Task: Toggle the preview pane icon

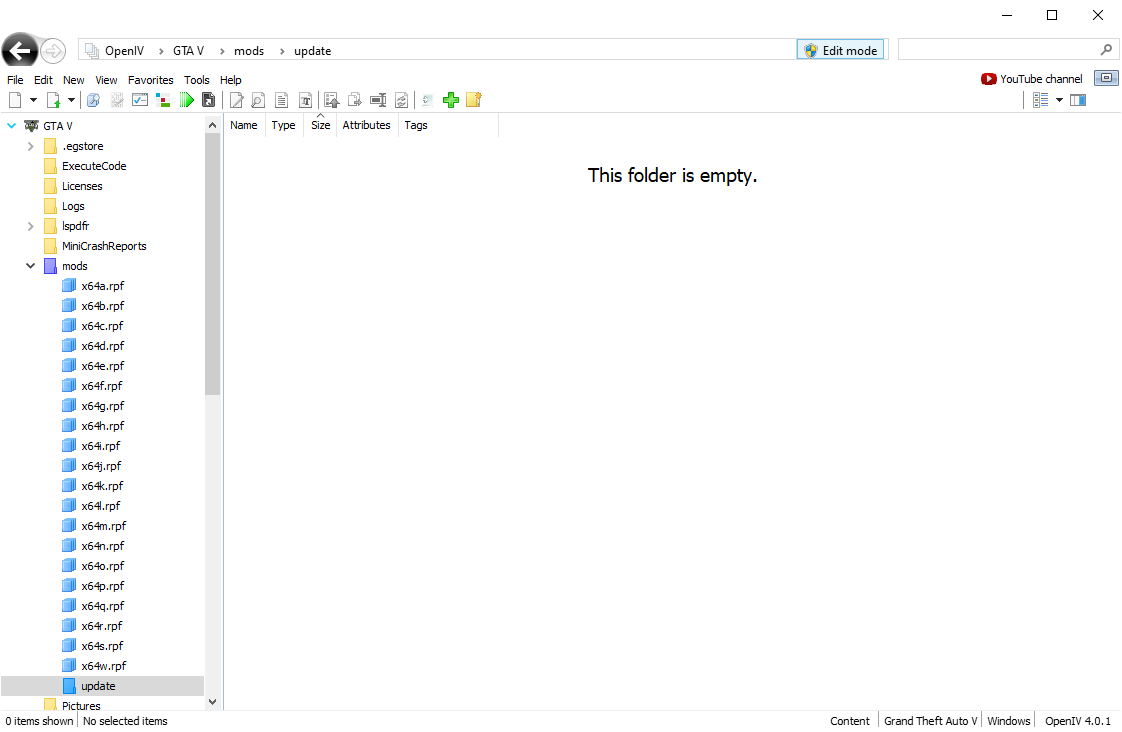Action: (x=1078, y=100)
